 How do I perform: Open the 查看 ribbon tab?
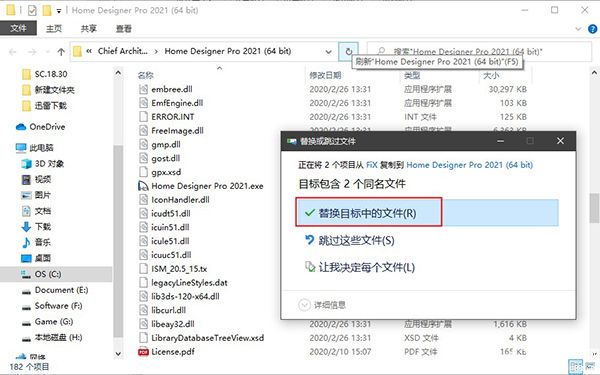(x=124, y=28)
